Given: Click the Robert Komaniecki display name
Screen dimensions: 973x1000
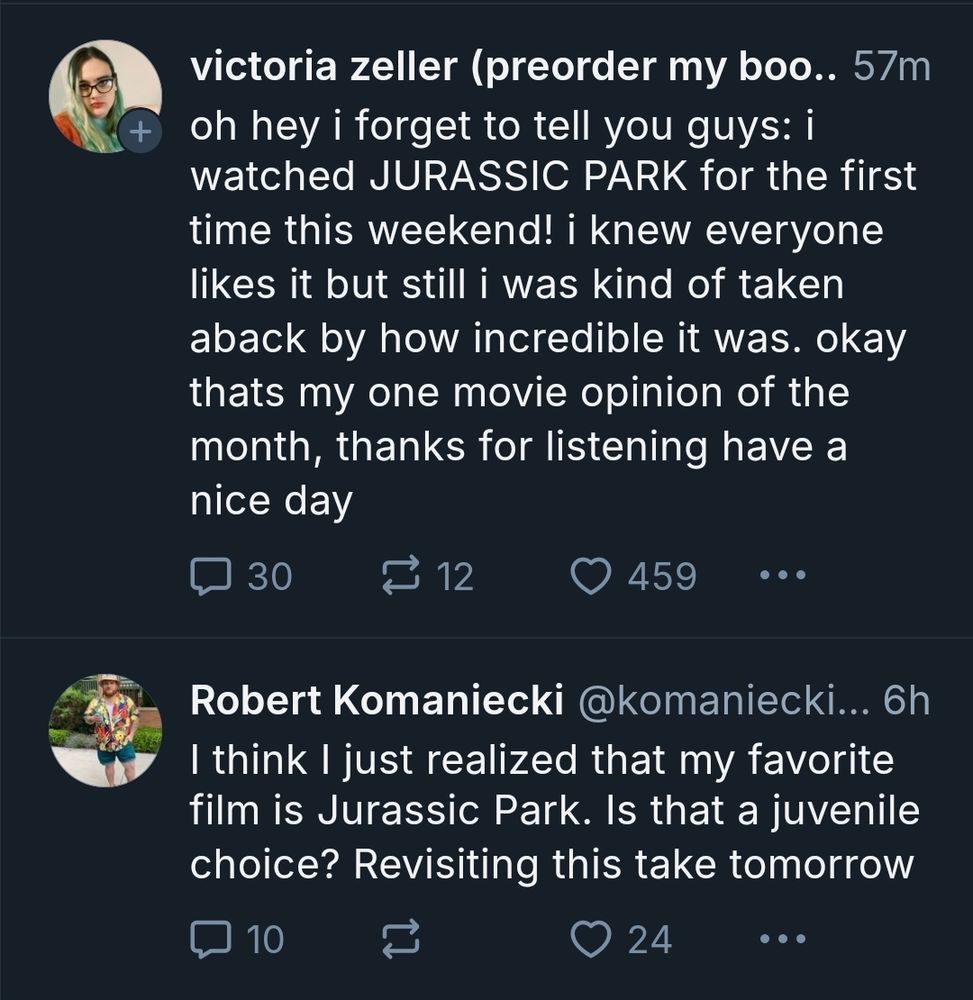Looking at the screenshot, I should coord(375,701).
